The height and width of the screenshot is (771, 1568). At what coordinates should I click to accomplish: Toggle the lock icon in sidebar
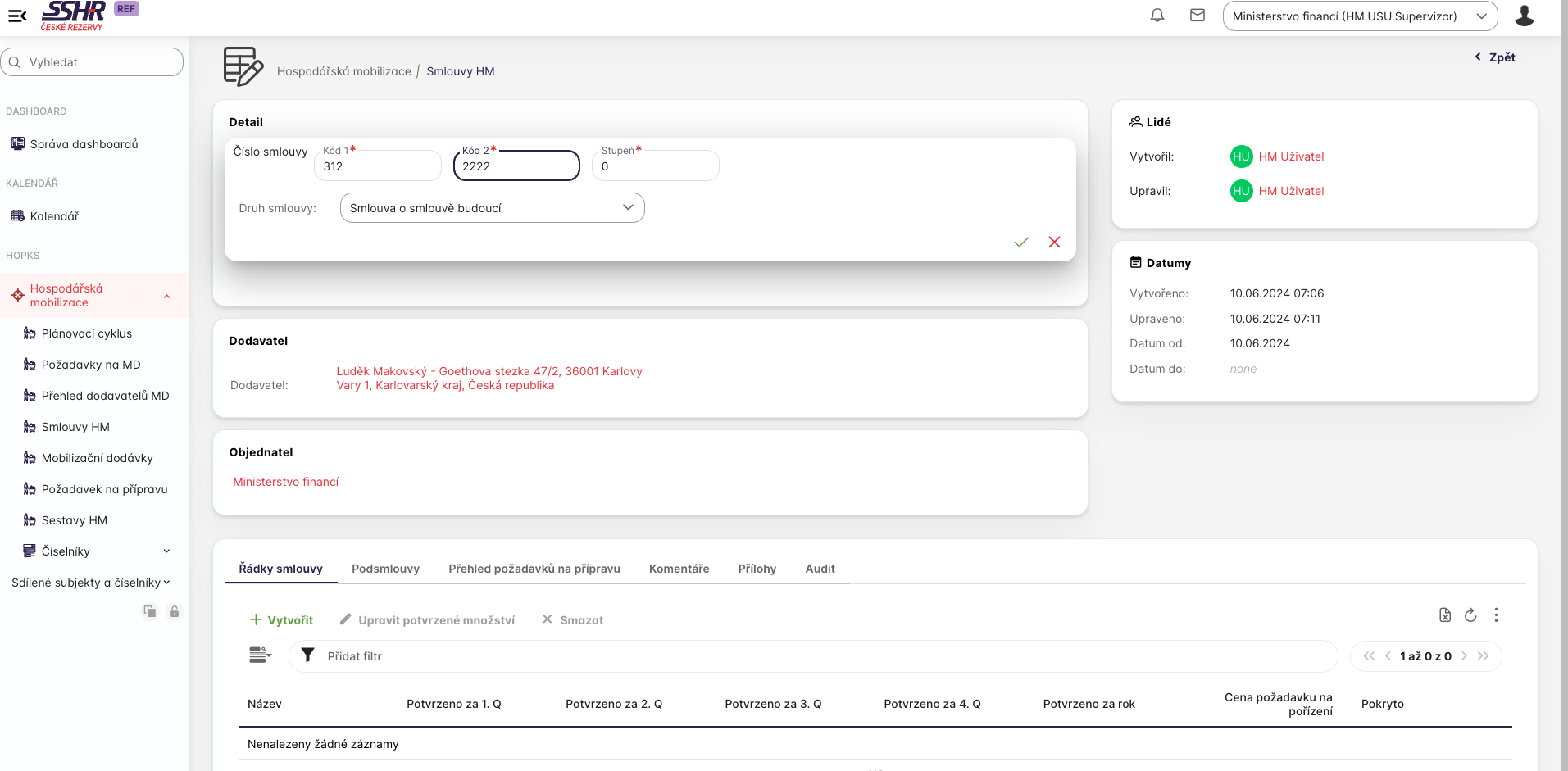point(174,611)
